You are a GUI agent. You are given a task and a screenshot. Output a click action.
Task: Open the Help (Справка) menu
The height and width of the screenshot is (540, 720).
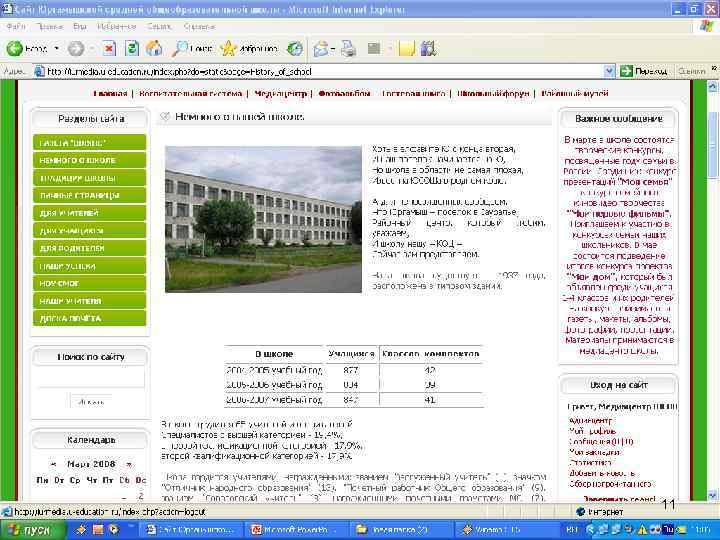[199, 27]
